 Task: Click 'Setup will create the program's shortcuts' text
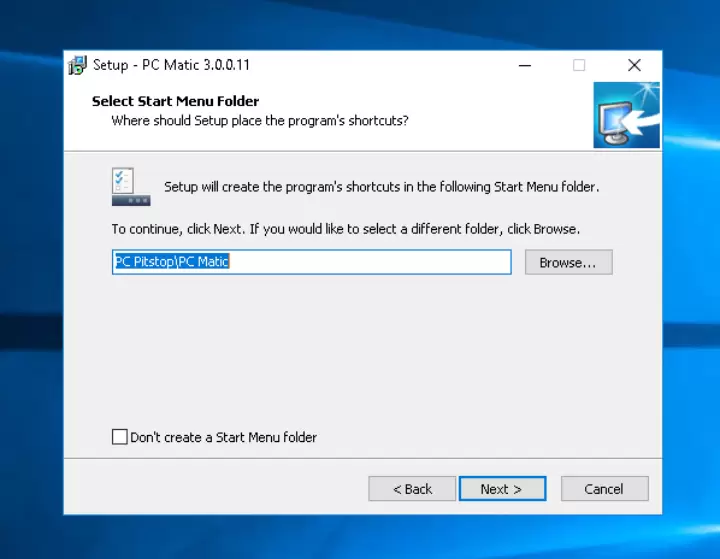[x=382, y=187]
